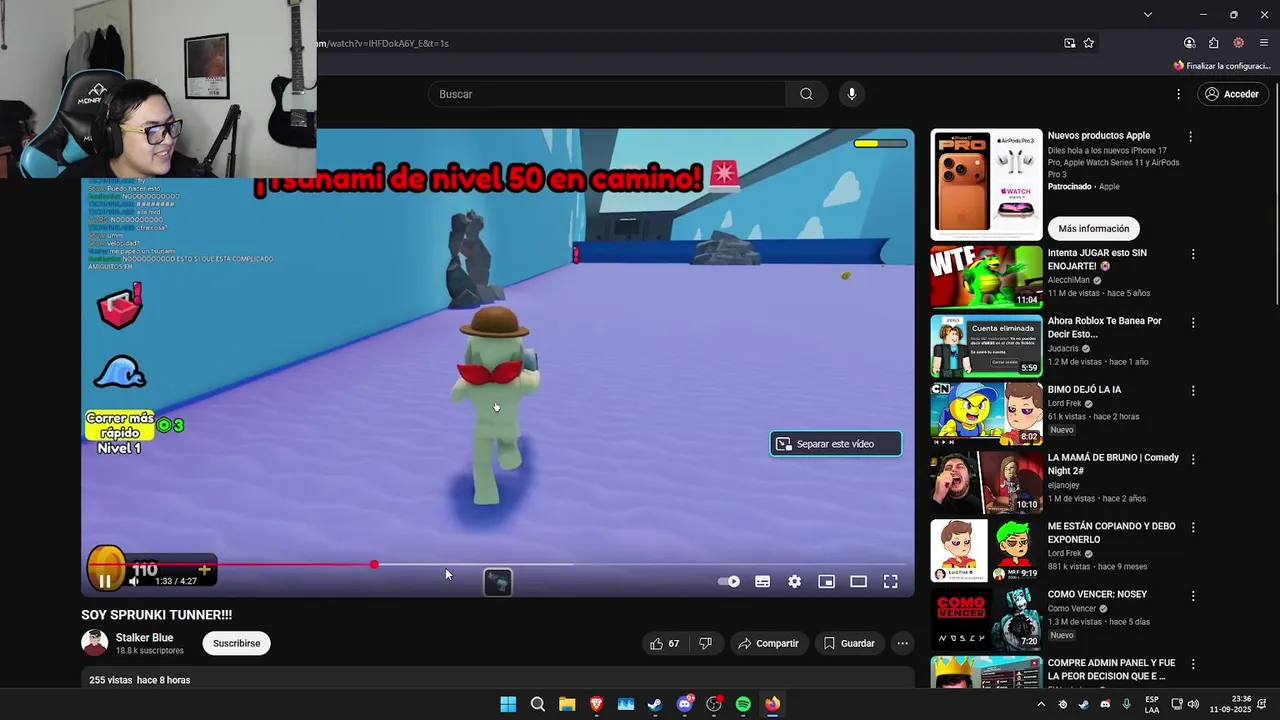The height and width of the screenshot is (720, 1280).
Task: Open Brave browser from taskbar
Action: tap(596, 704)
